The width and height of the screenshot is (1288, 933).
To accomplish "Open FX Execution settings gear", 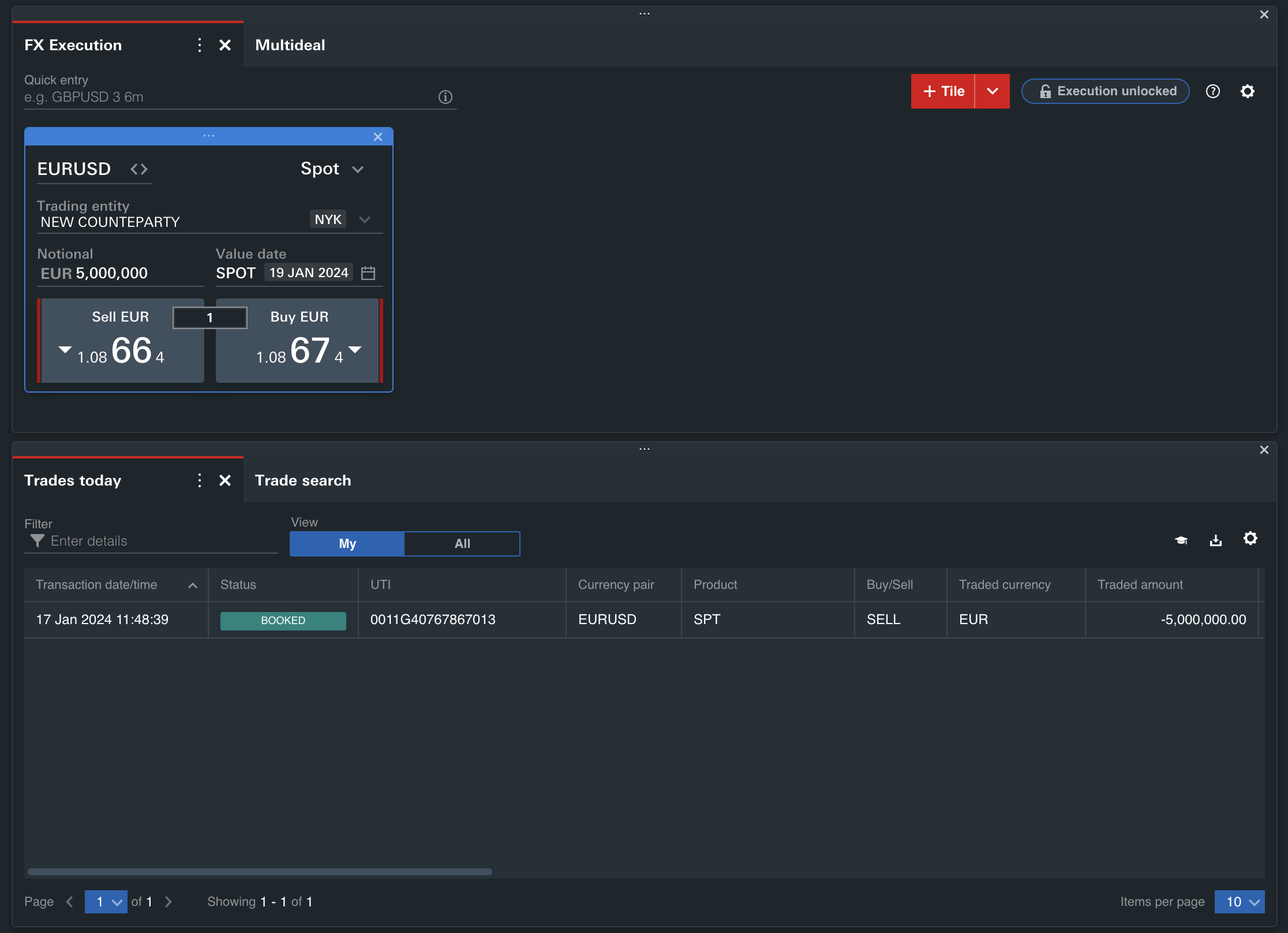I will click(x=1248, y=91).
